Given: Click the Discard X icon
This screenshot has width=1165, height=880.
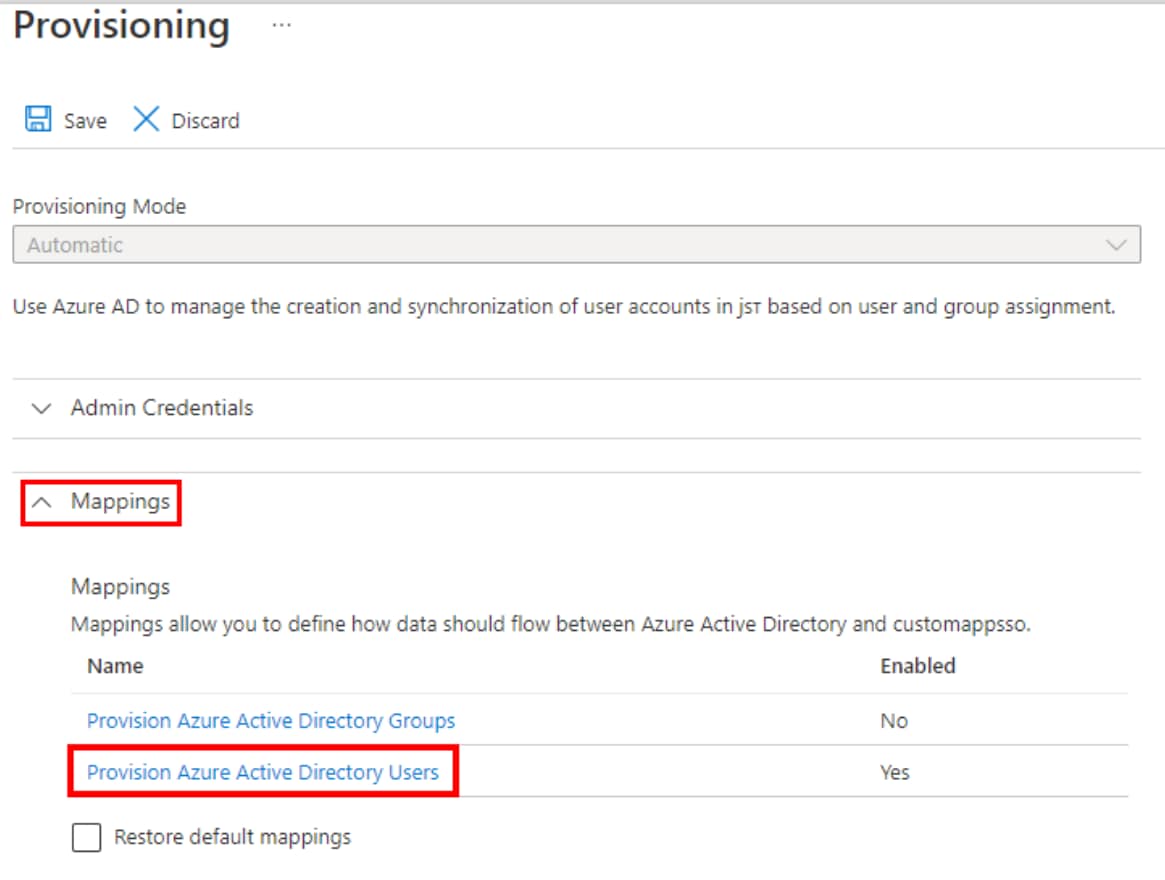Looking at the screenshot, I should coord(147,120).
